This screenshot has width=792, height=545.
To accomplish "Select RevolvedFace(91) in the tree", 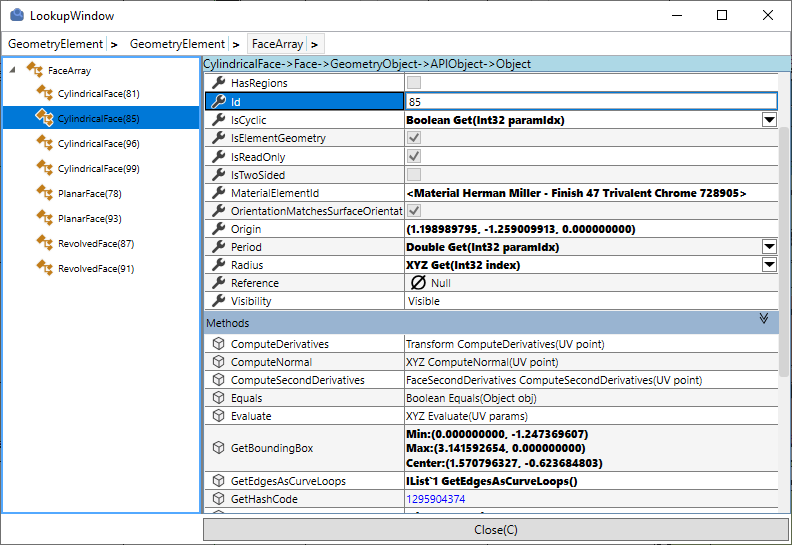I will coord(96,269).
